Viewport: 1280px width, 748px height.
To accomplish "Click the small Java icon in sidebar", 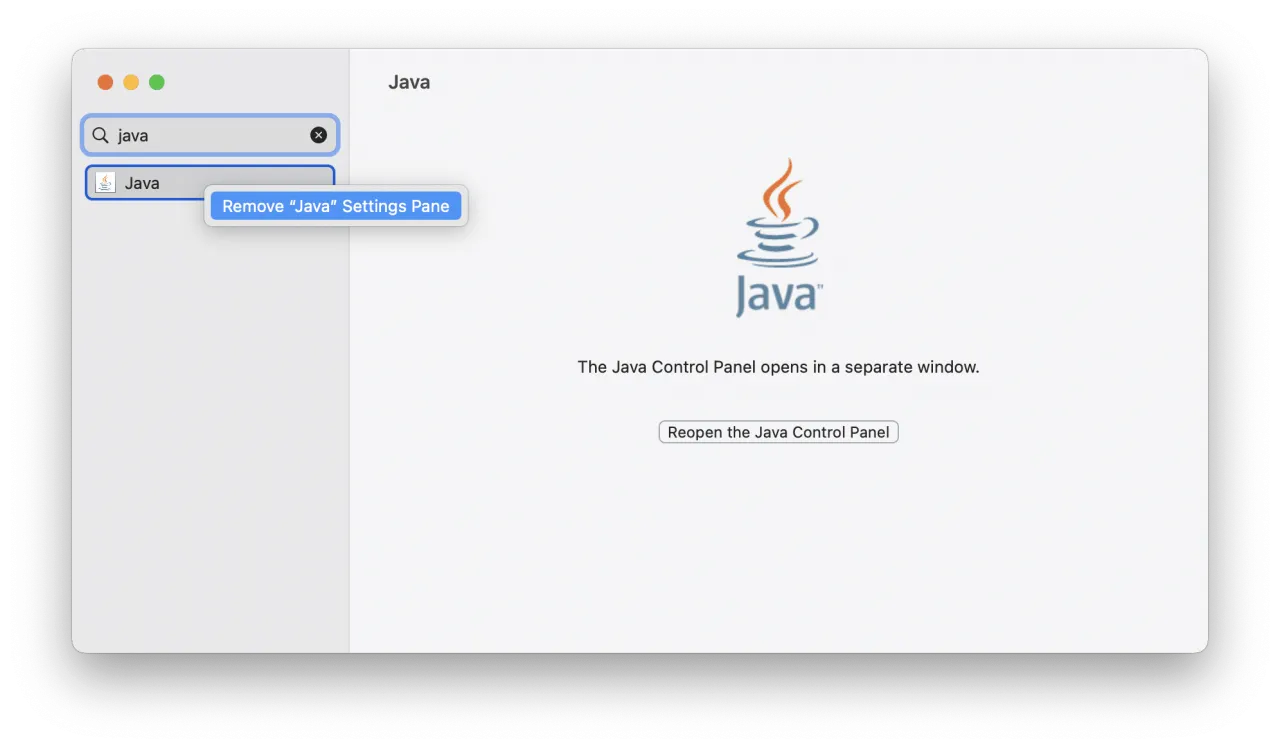I will (105, 183).
